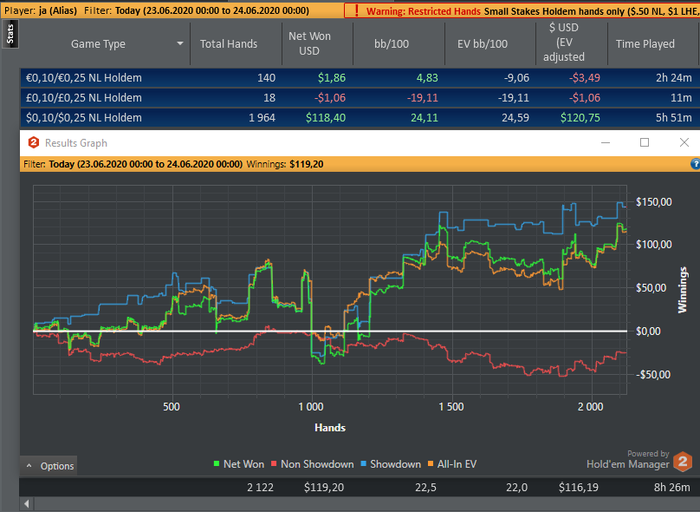Toggle the Net Won green legend entry
700x512 pixels.
pos(239,464)
